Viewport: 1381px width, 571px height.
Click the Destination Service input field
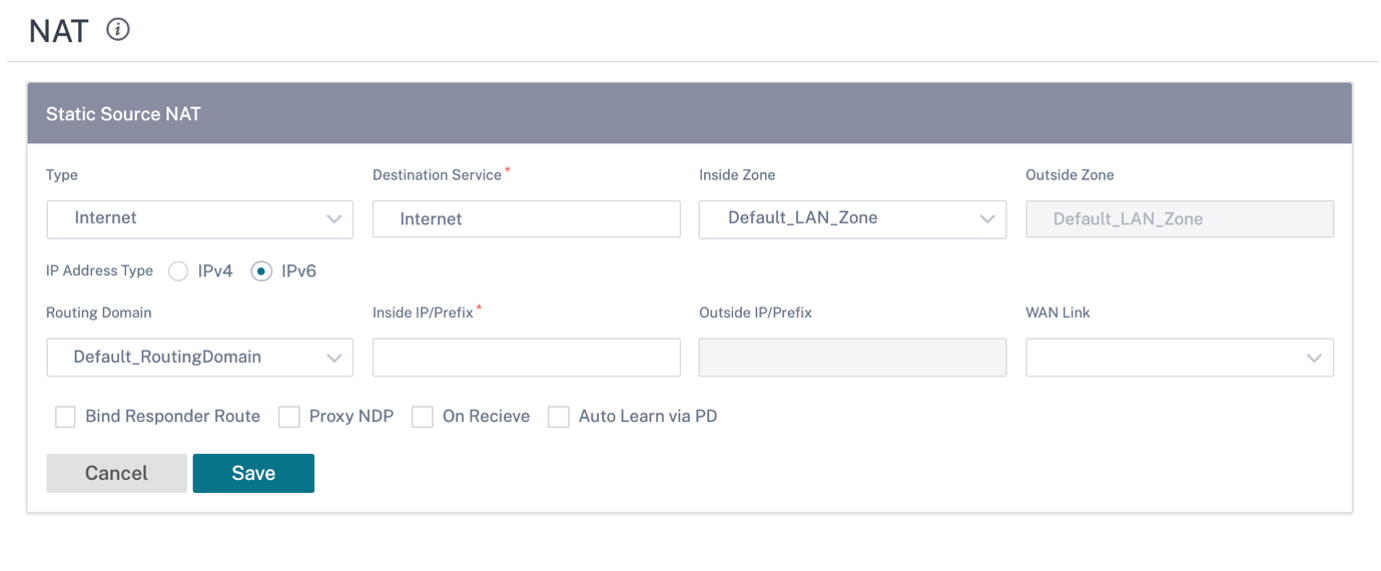[526, 219]
